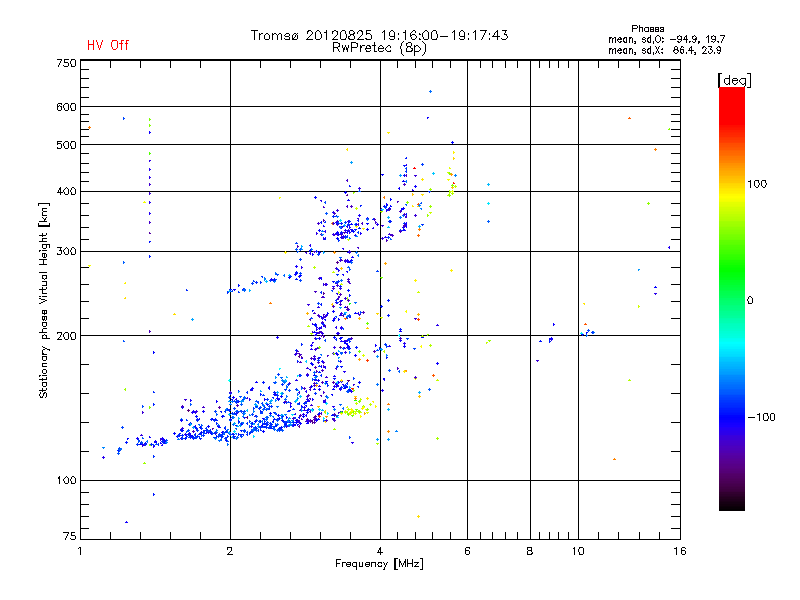Click the x-axis tick label '1'
The image size is (800, 600).
[x=80, y=551]
